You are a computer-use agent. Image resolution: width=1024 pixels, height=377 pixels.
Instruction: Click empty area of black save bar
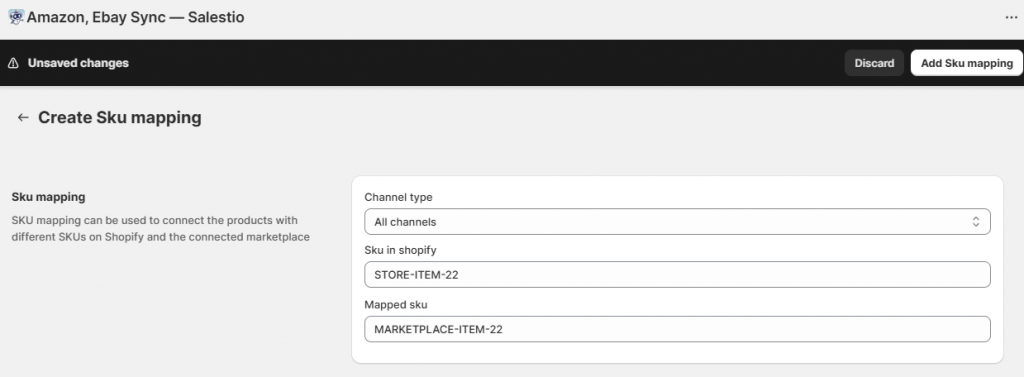(483, 63)
